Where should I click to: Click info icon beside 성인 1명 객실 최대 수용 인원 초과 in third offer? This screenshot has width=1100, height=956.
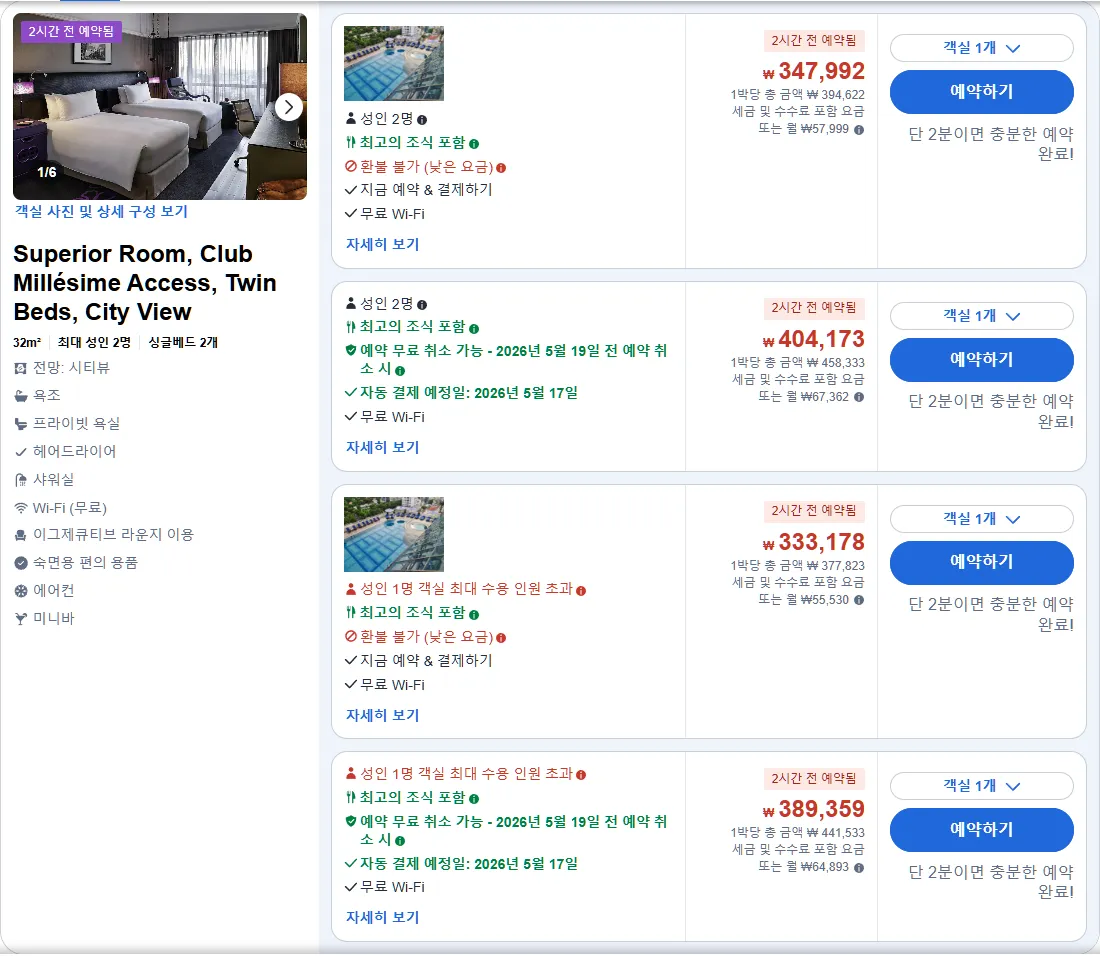581,591
